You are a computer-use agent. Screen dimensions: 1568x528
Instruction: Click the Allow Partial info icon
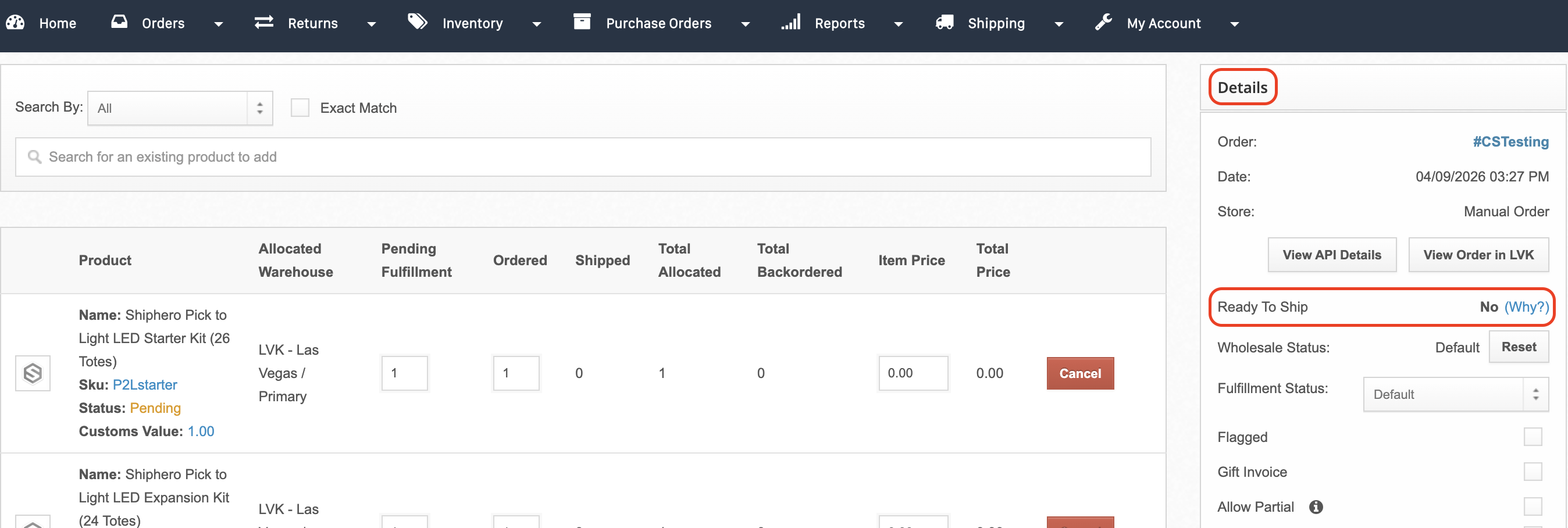(1316, 506)
